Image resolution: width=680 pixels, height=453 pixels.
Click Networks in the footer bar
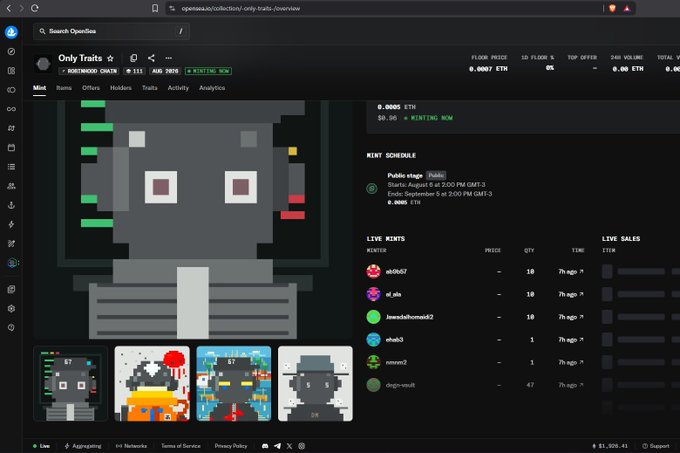click(x=131, y=446)
